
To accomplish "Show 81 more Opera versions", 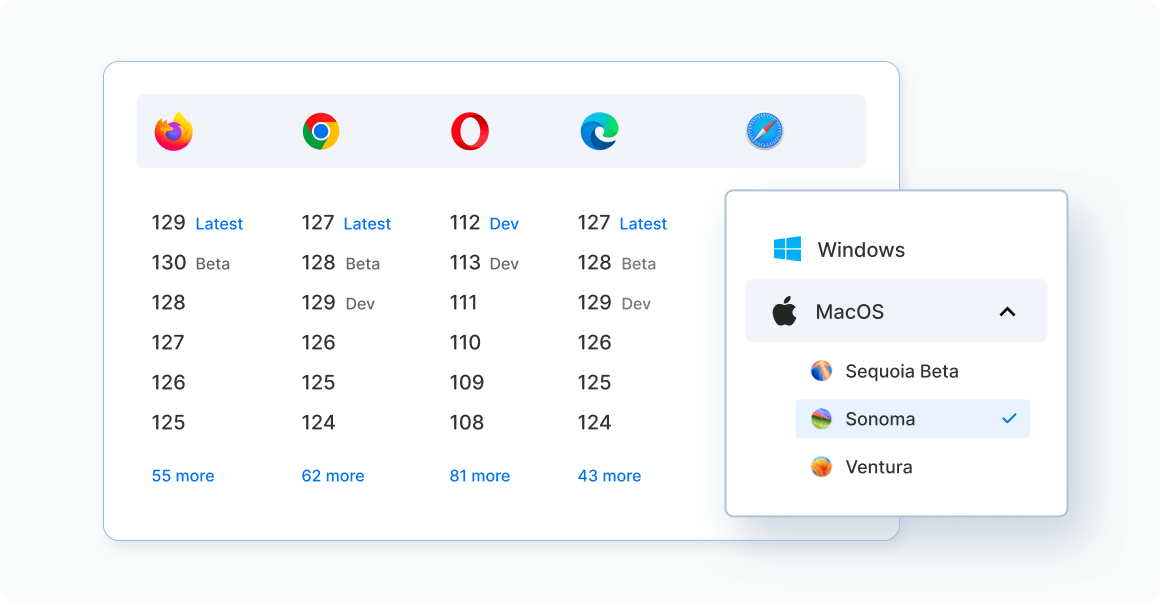I will (x=480, y=475).
